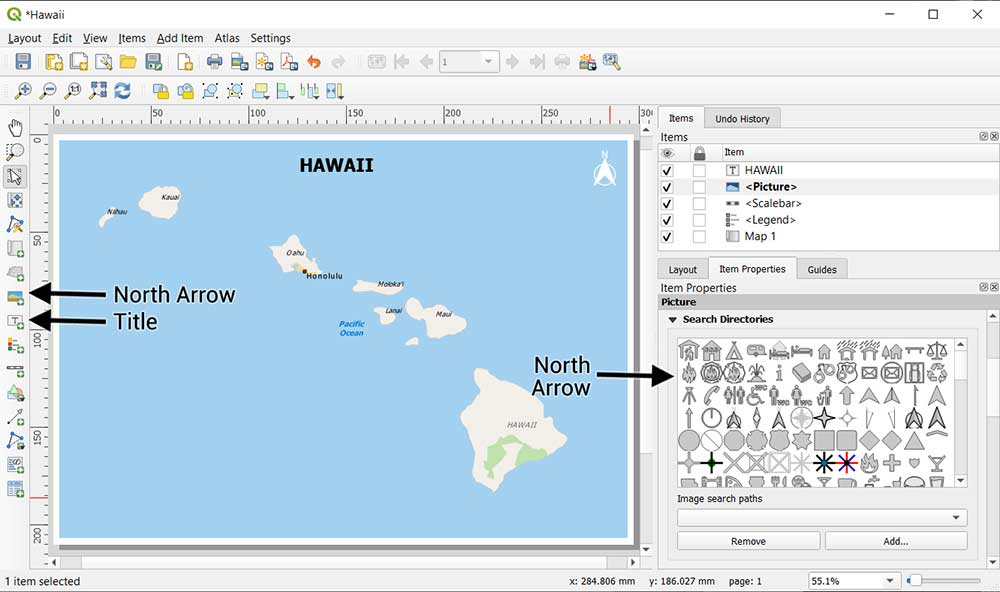1000x592 pixels.
Task: Duplicate the current layout
Action: (79, 62)
